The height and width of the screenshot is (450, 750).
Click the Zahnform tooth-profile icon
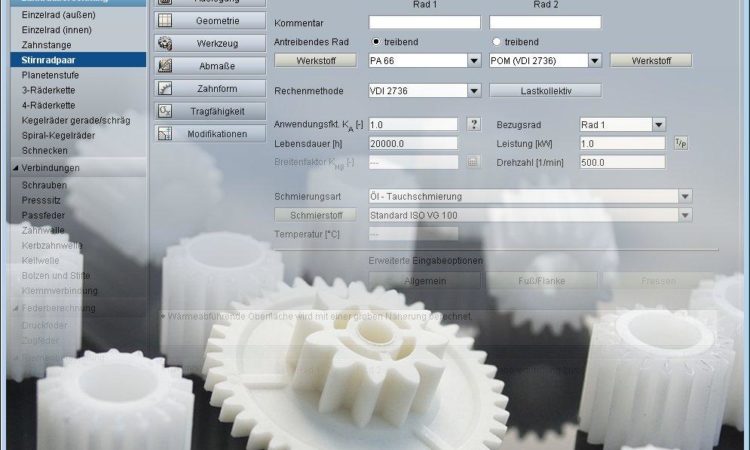(x=165, y=88)
